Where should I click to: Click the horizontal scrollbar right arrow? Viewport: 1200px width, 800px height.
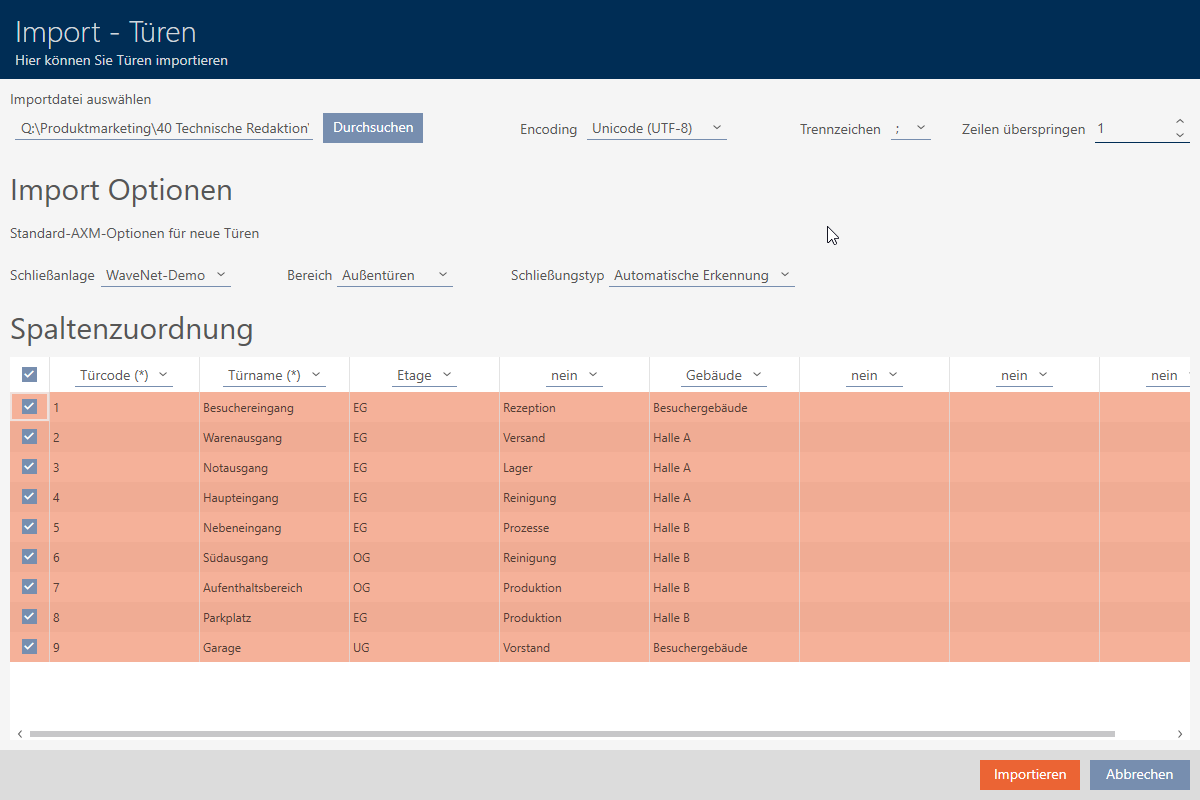(1181, 734)
